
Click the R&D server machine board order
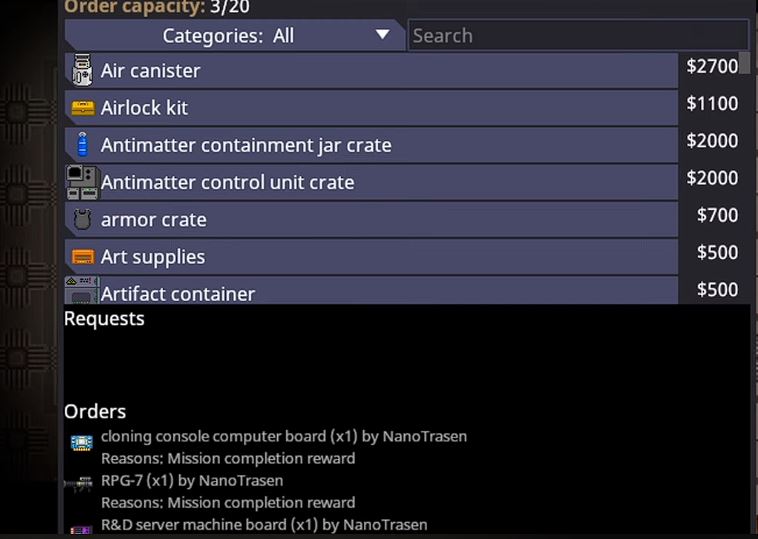(x=263, y=525)
